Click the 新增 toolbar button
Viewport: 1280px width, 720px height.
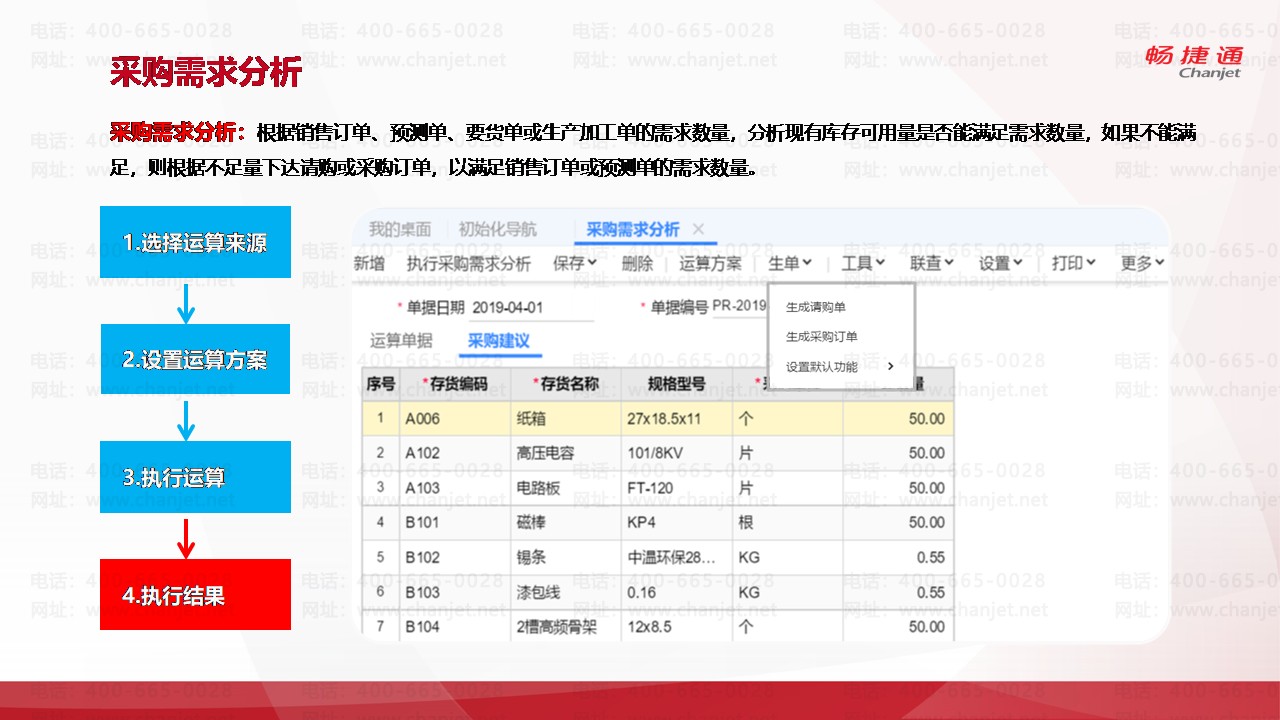pyautogui.click(x=370, y=263)
